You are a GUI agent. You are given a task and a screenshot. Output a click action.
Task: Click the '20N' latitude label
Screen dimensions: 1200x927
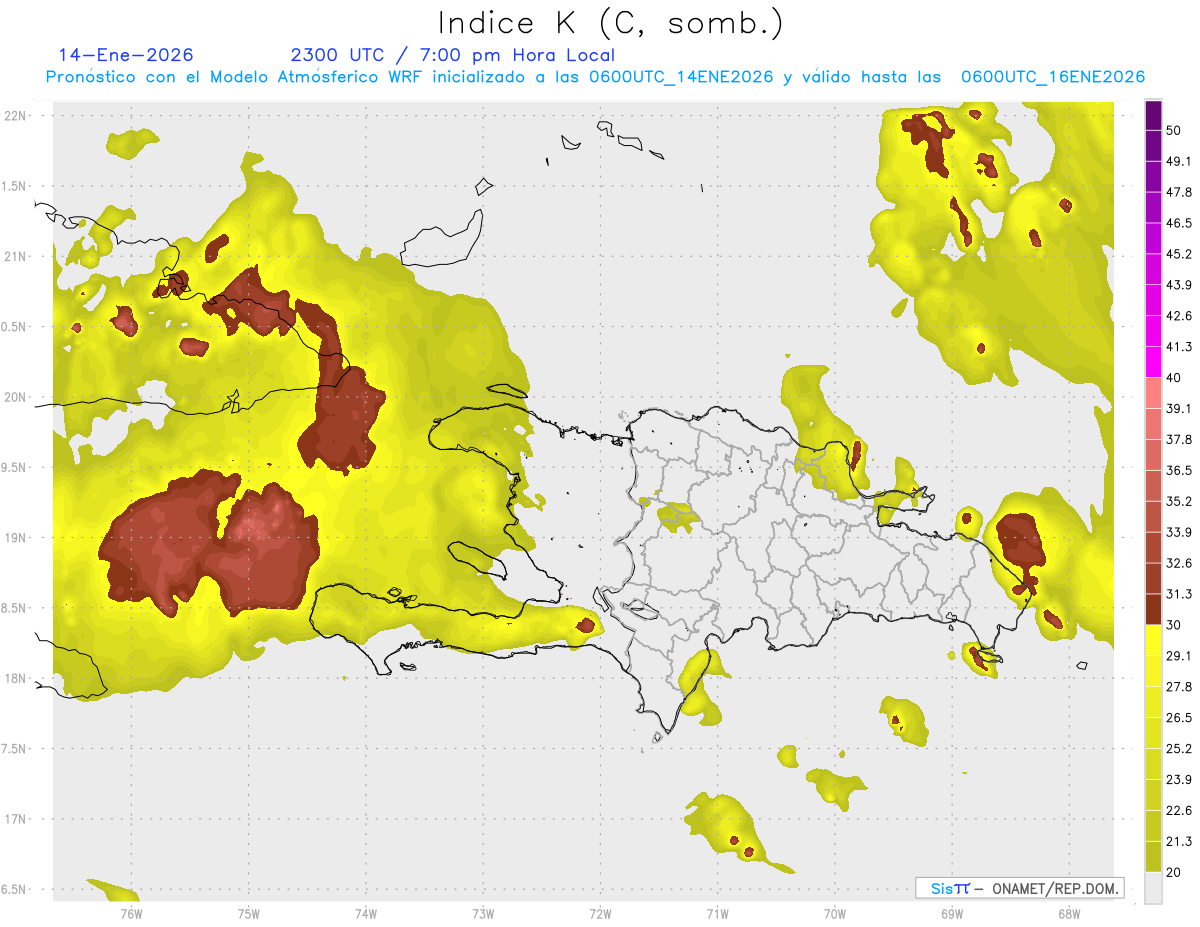[17, 397]
